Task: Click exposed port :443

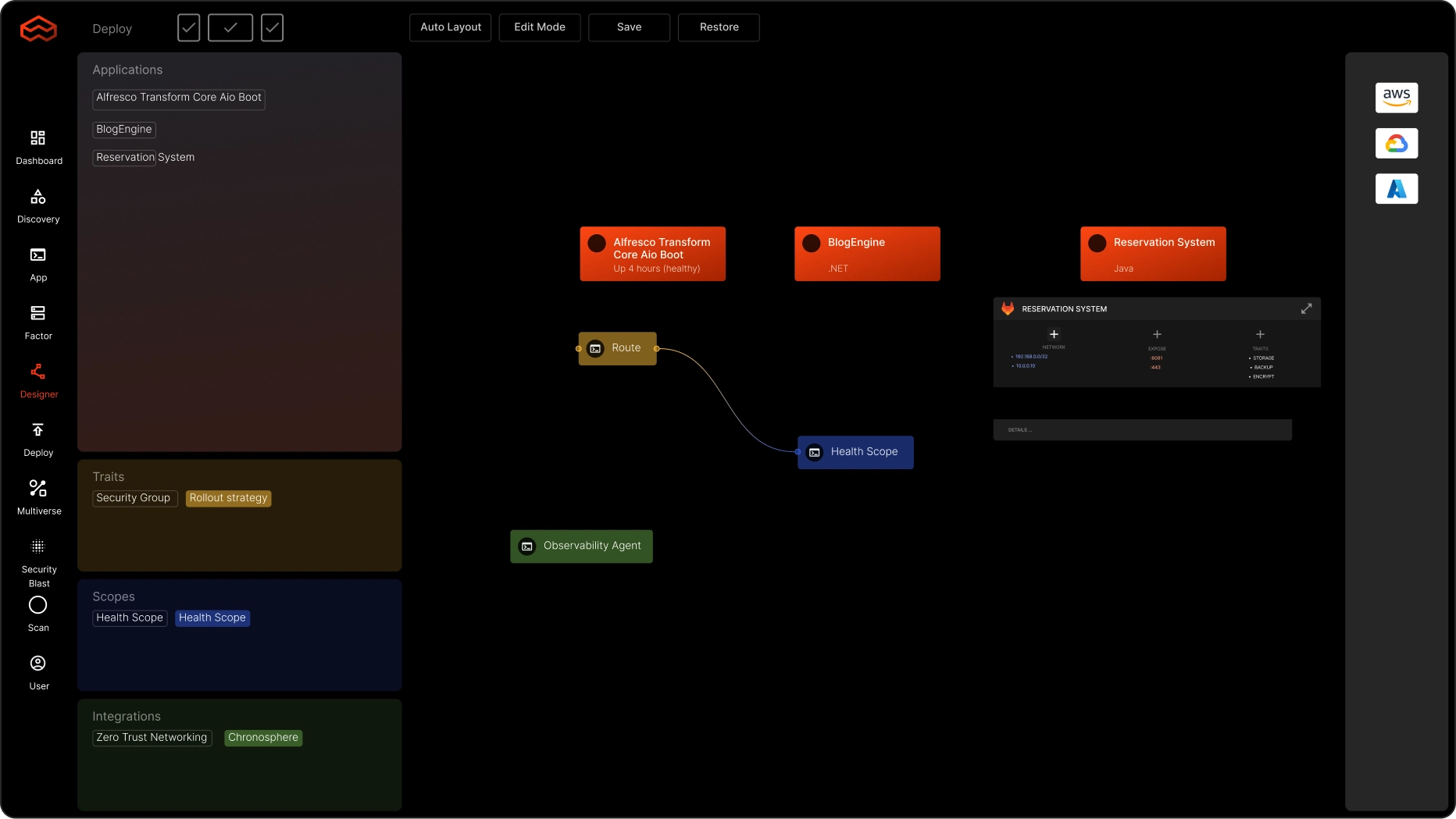Action: [x=1155, y=368]
